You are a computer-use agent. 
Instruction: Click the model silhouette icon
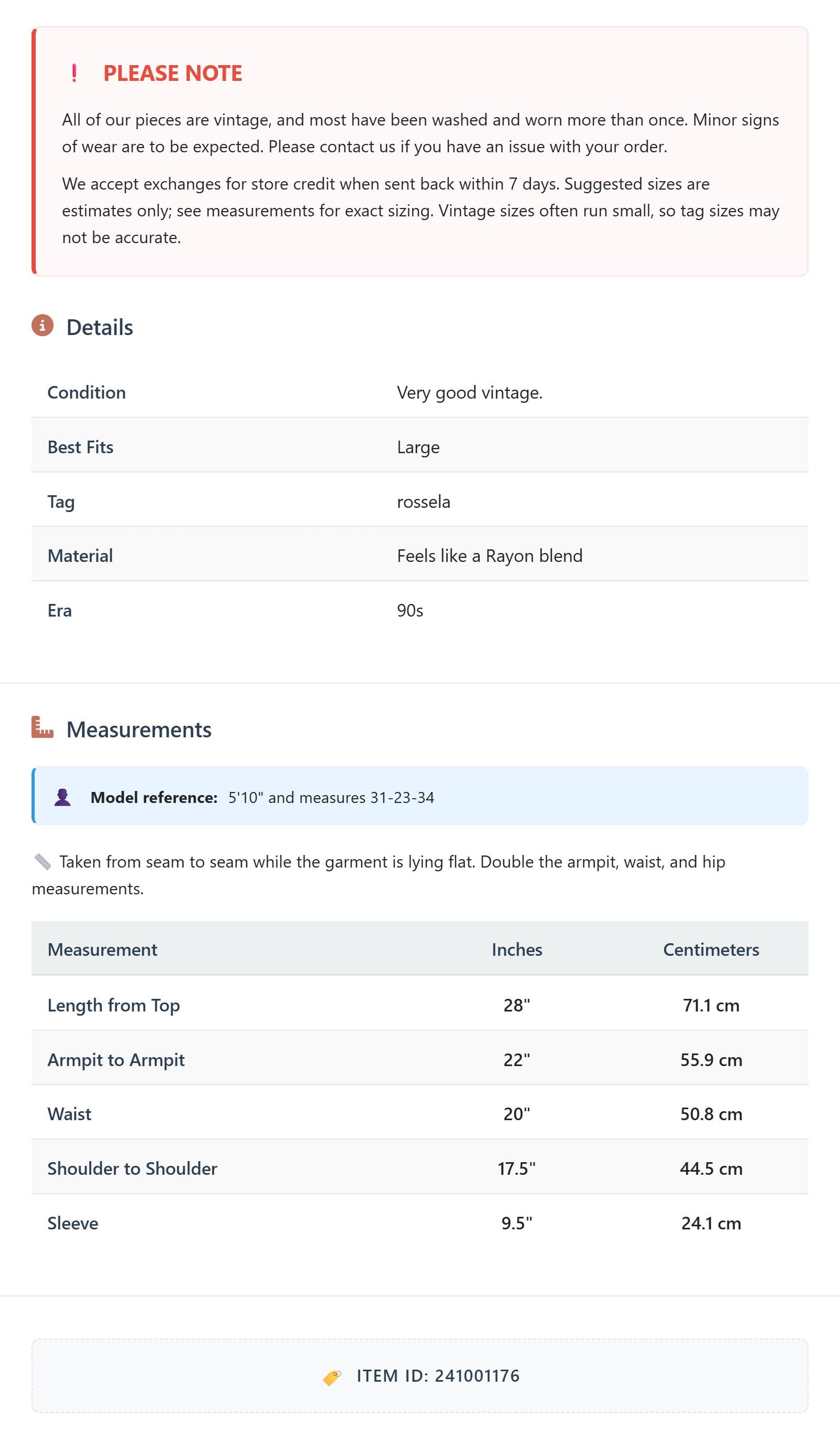coord(62,797)
